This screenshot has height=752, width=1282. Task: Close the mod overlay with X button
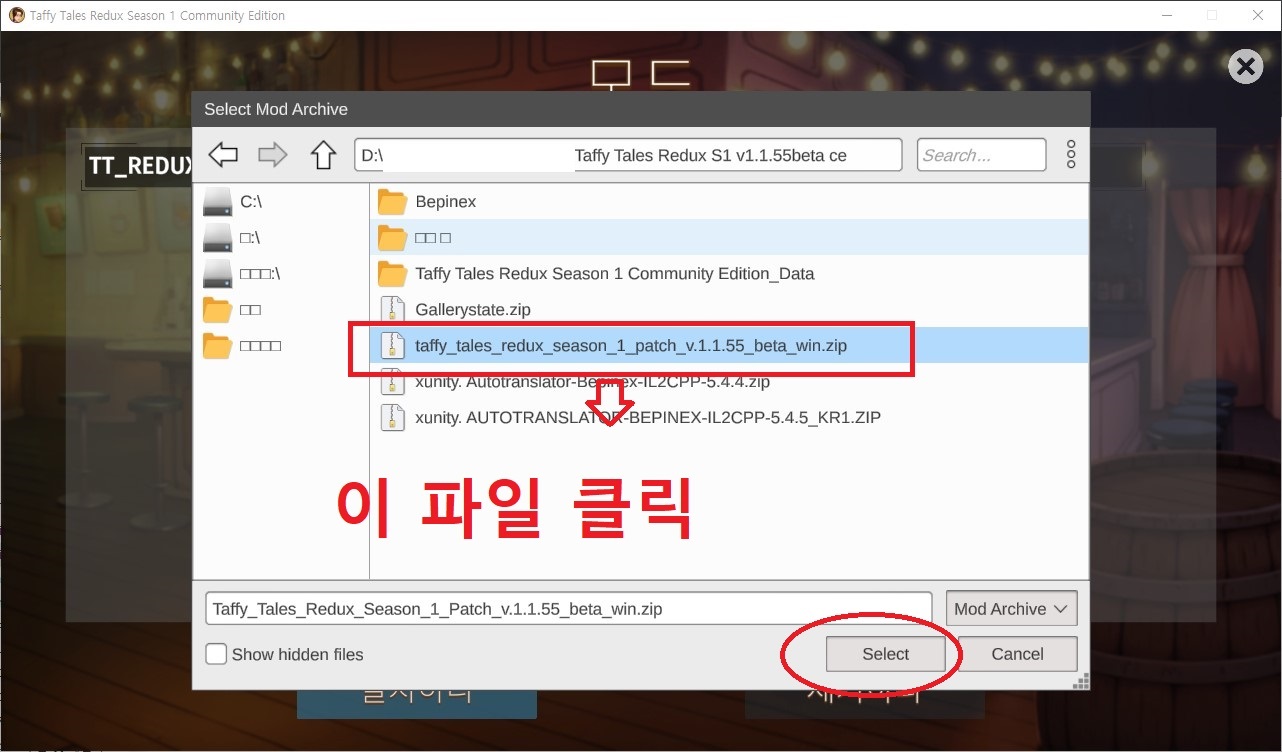click(1245, 67)
